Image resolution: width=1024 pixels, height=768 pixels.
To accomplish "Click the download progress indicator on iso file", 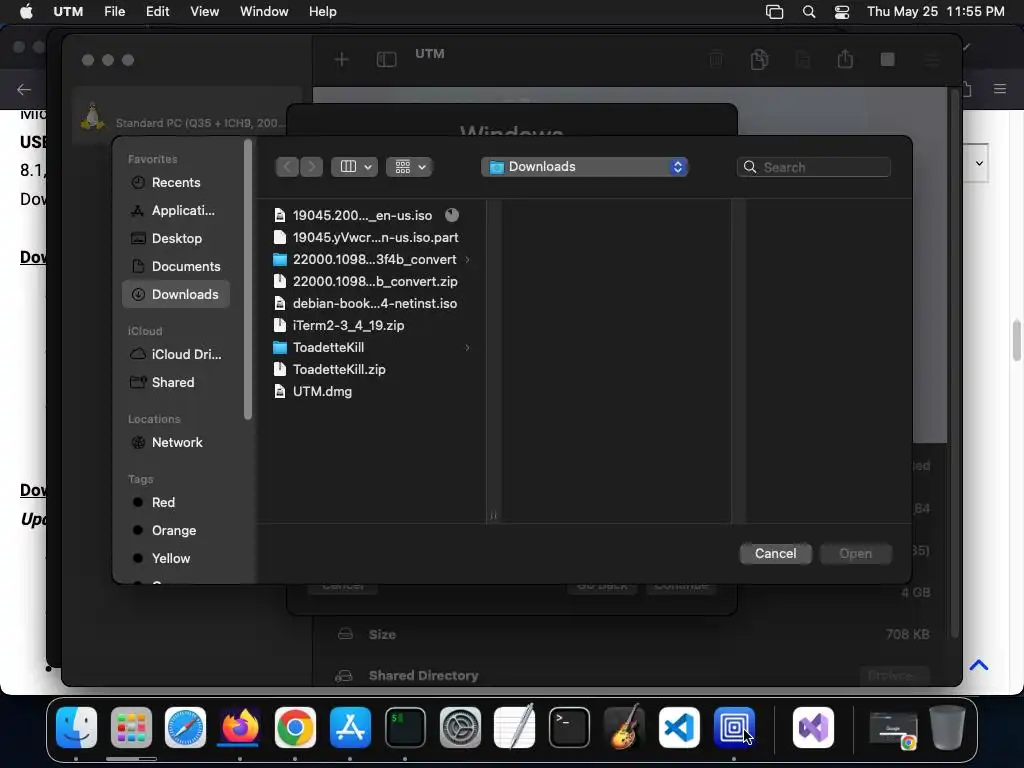I will (x=452, y=215).
